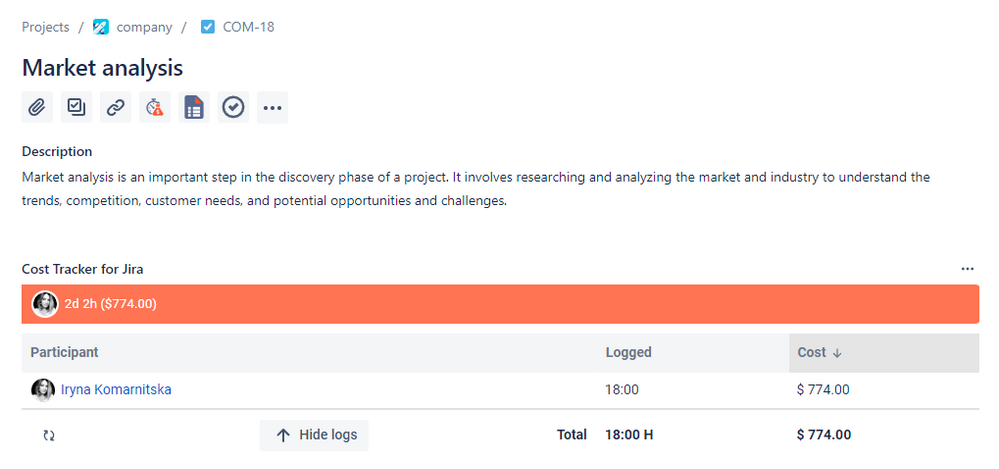Open the more actions menu under the title

272,107
